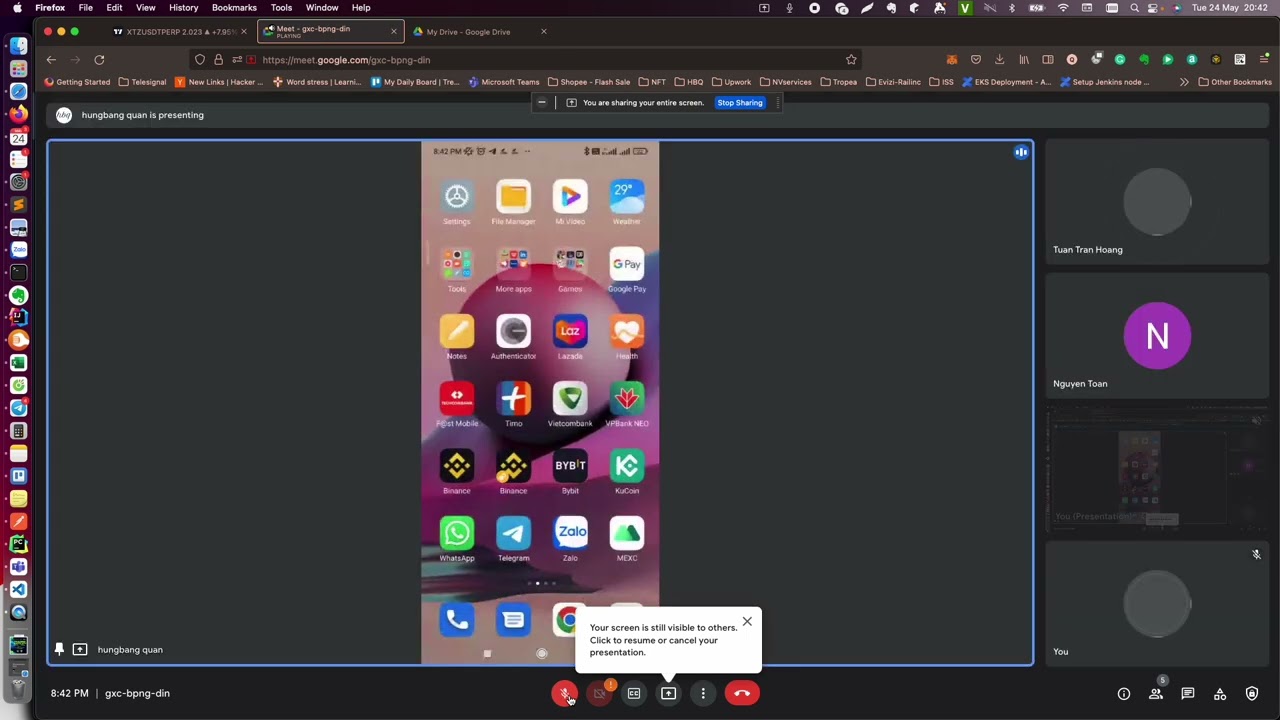Select your presentation preview tile
1280x720 pixels.
pos(1157,468)
